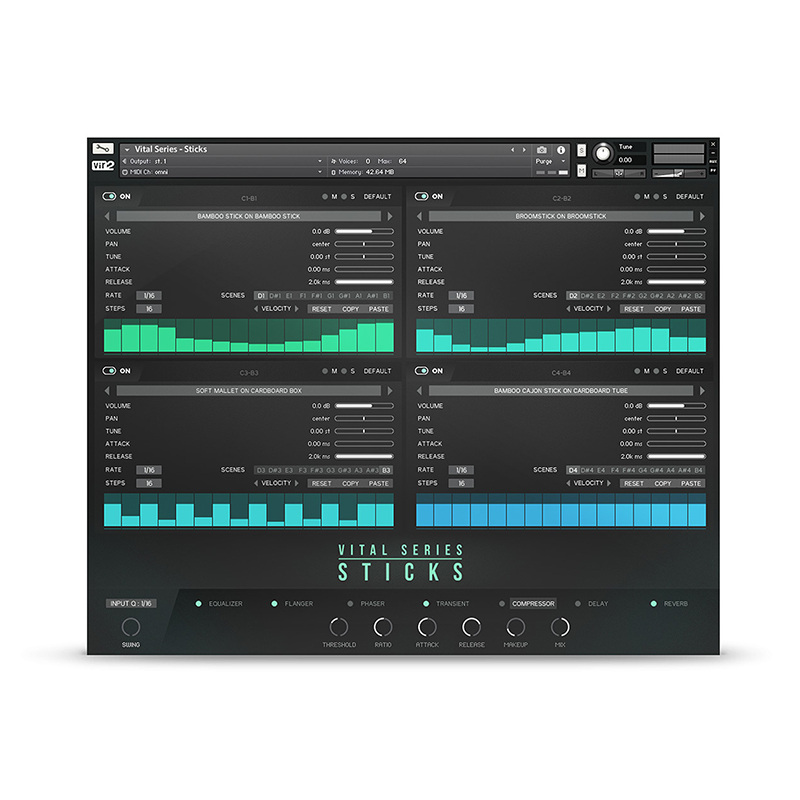
Task: Toggle the ON switch for the C1-B1 layer
Action: pos(109,197)
